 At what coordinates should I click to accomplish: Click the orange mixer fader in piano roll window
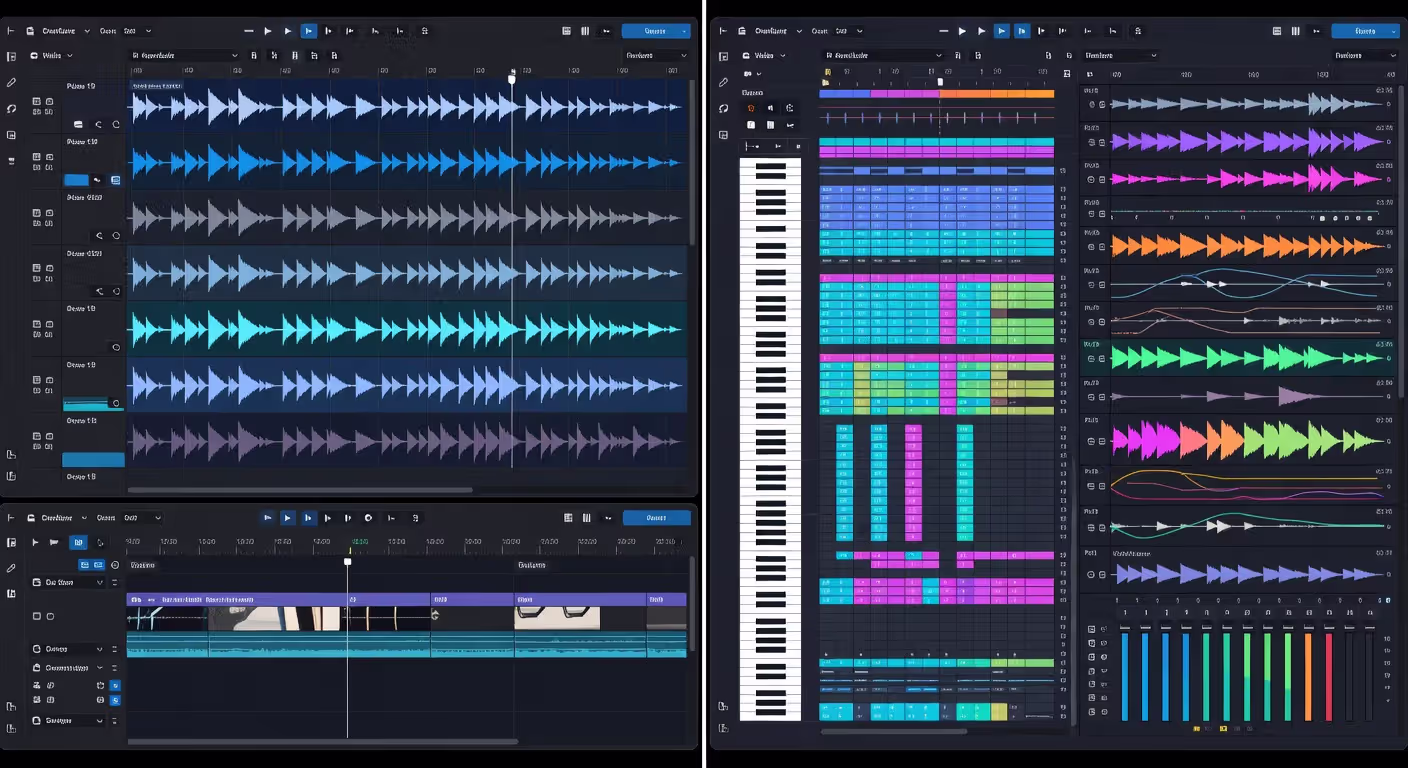(1308, 675)
